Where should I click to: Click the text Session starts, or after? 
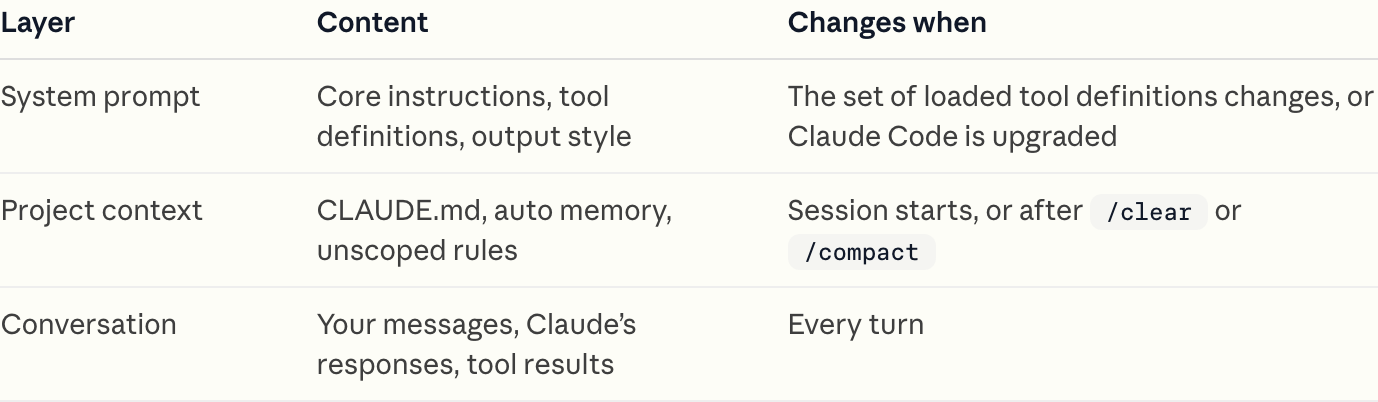pos(935,211)
